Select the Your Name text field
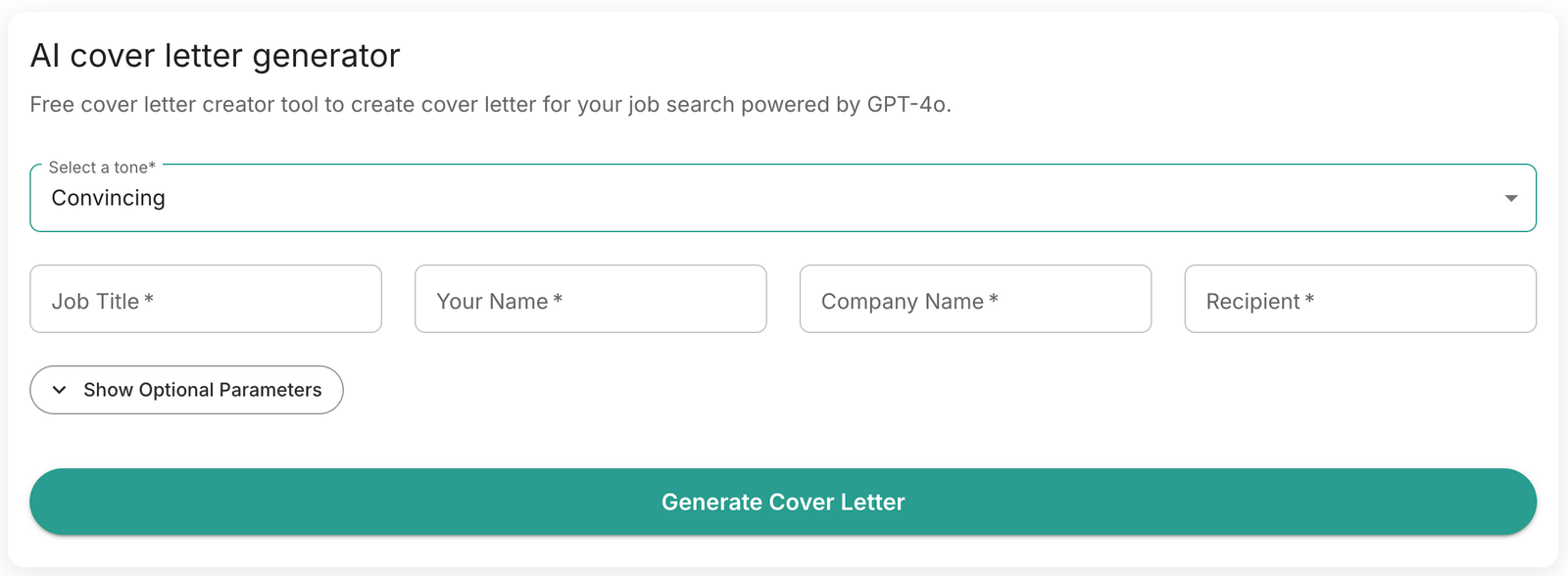Viewport: 1568px width, 576px height. 590,300
